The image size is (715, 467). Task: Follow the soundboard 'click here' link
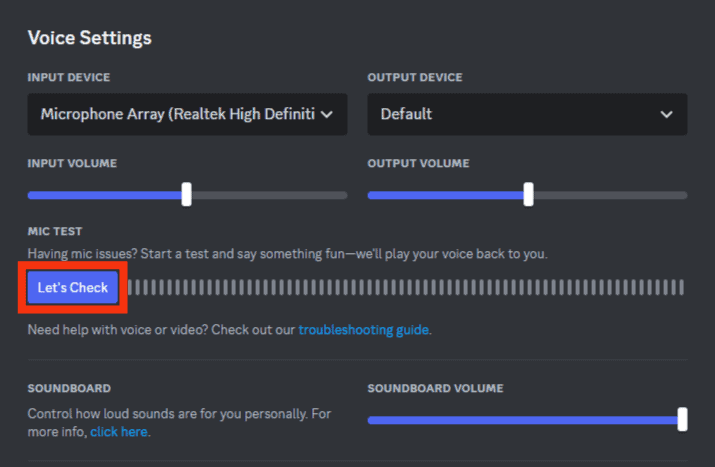click(119, 431)
